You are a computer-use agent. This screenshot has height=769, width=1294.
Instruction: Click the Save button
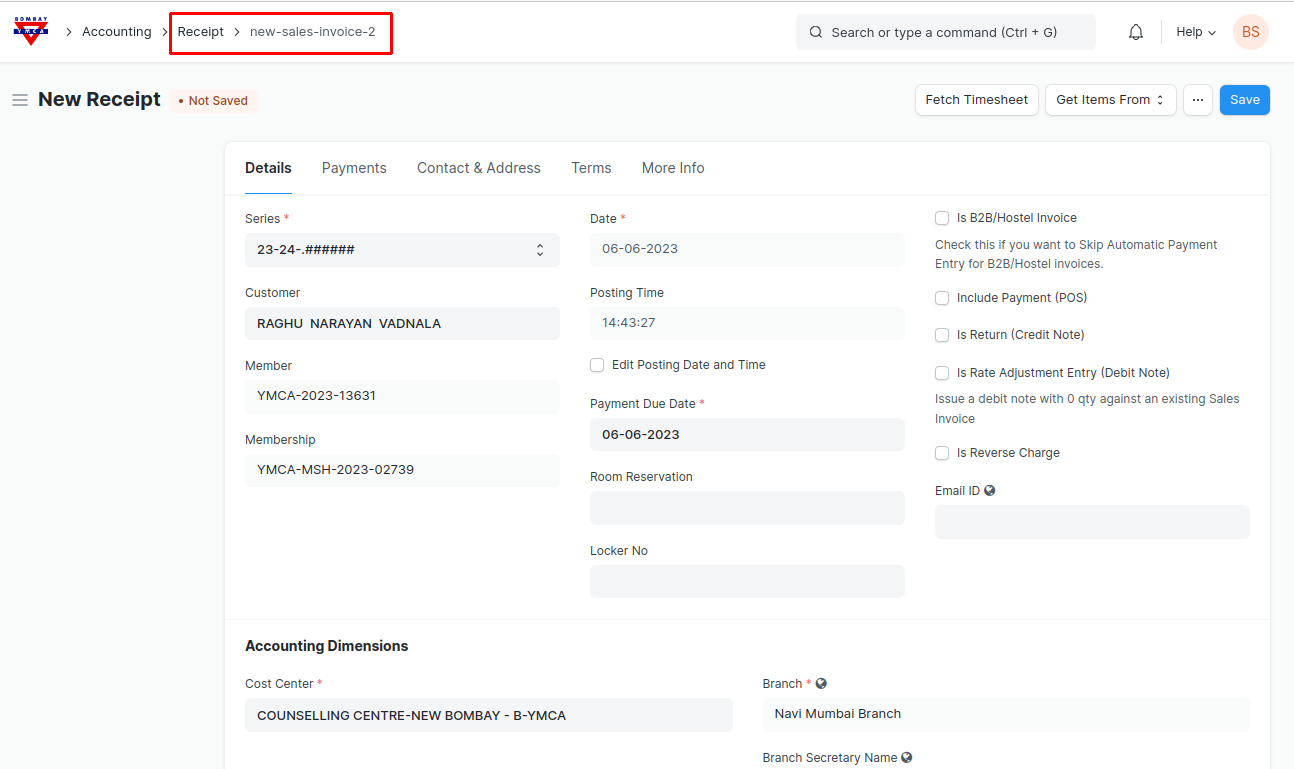click(x=1244, y=100)
